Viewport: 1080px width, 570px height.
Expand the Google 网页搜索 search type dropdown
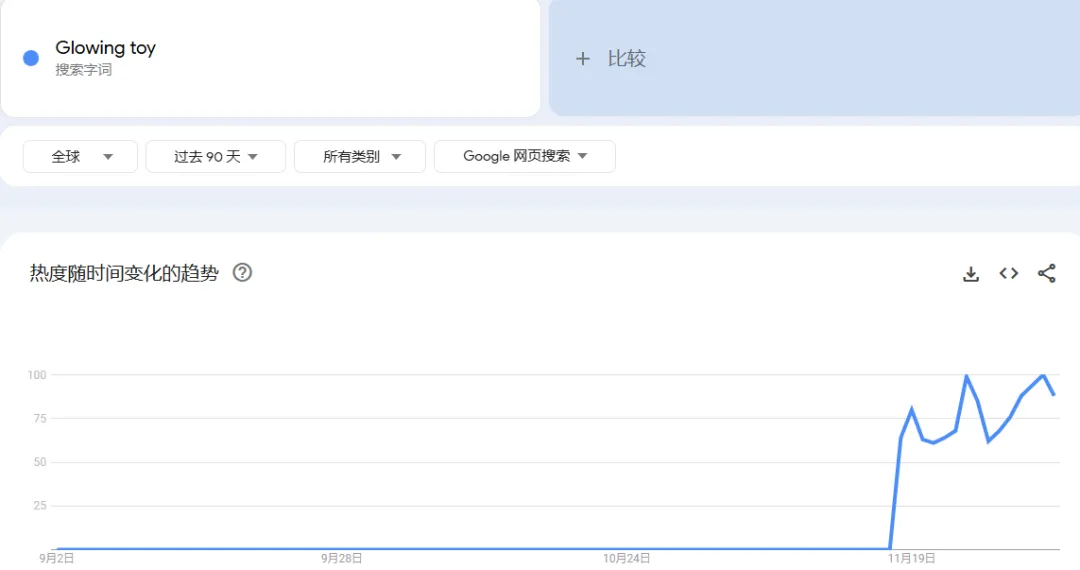coord(524,157)
